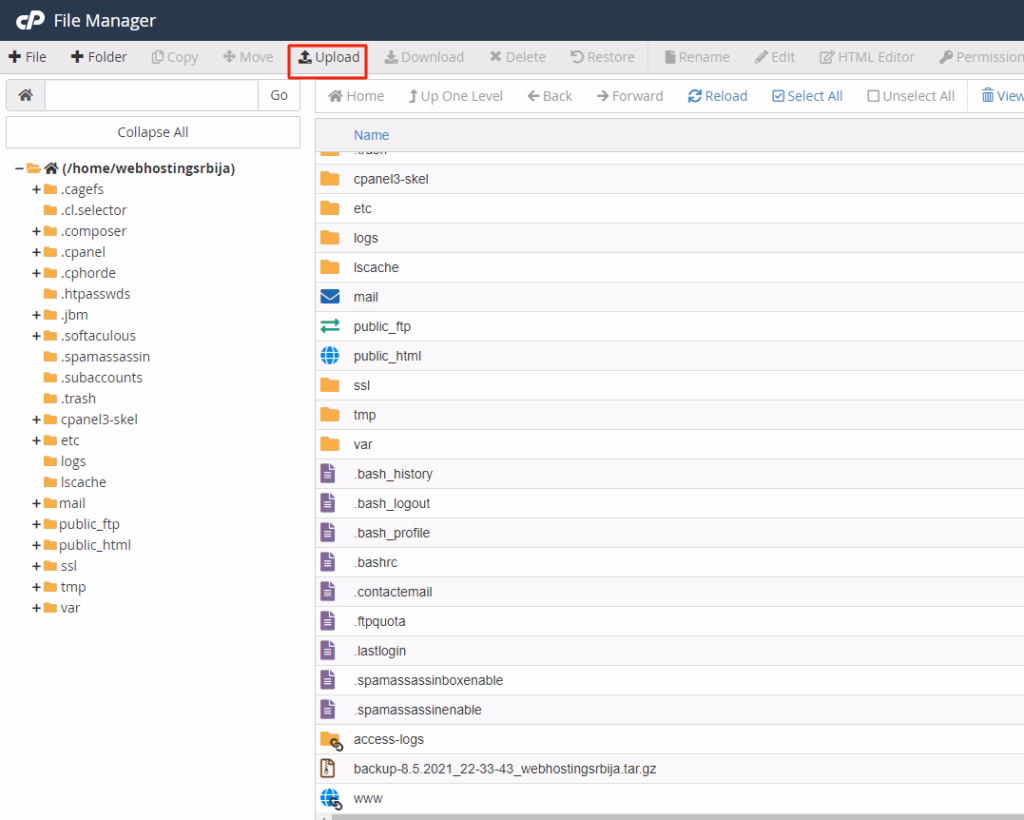This screenshot has height=820, width=1024.
Task: Click Unselect All checkbox button
Action: click(x=911, y=96)
